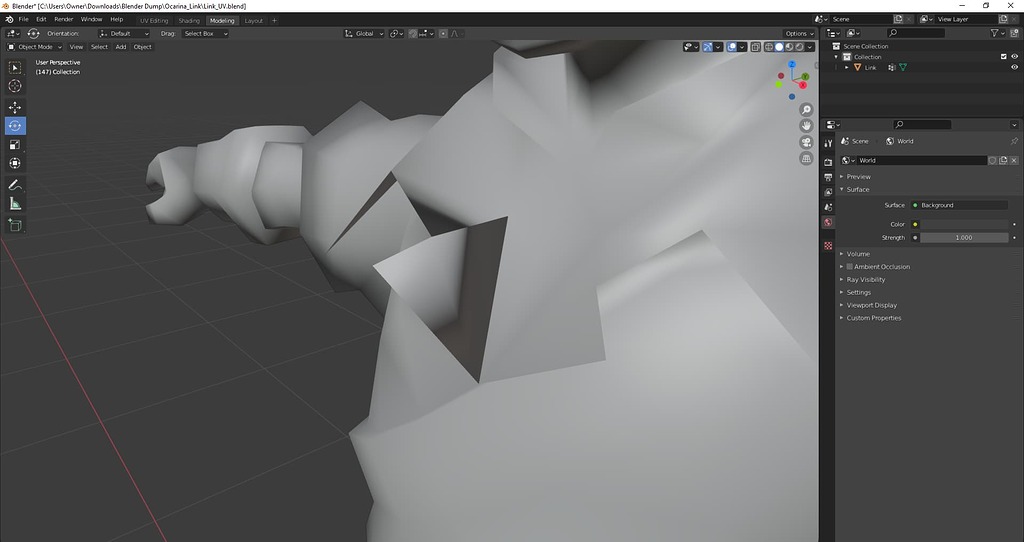The height and width of the screenshot is (542, 1024).
Task: Switch to Rendered viewport shading
Action: click(799, 47)
